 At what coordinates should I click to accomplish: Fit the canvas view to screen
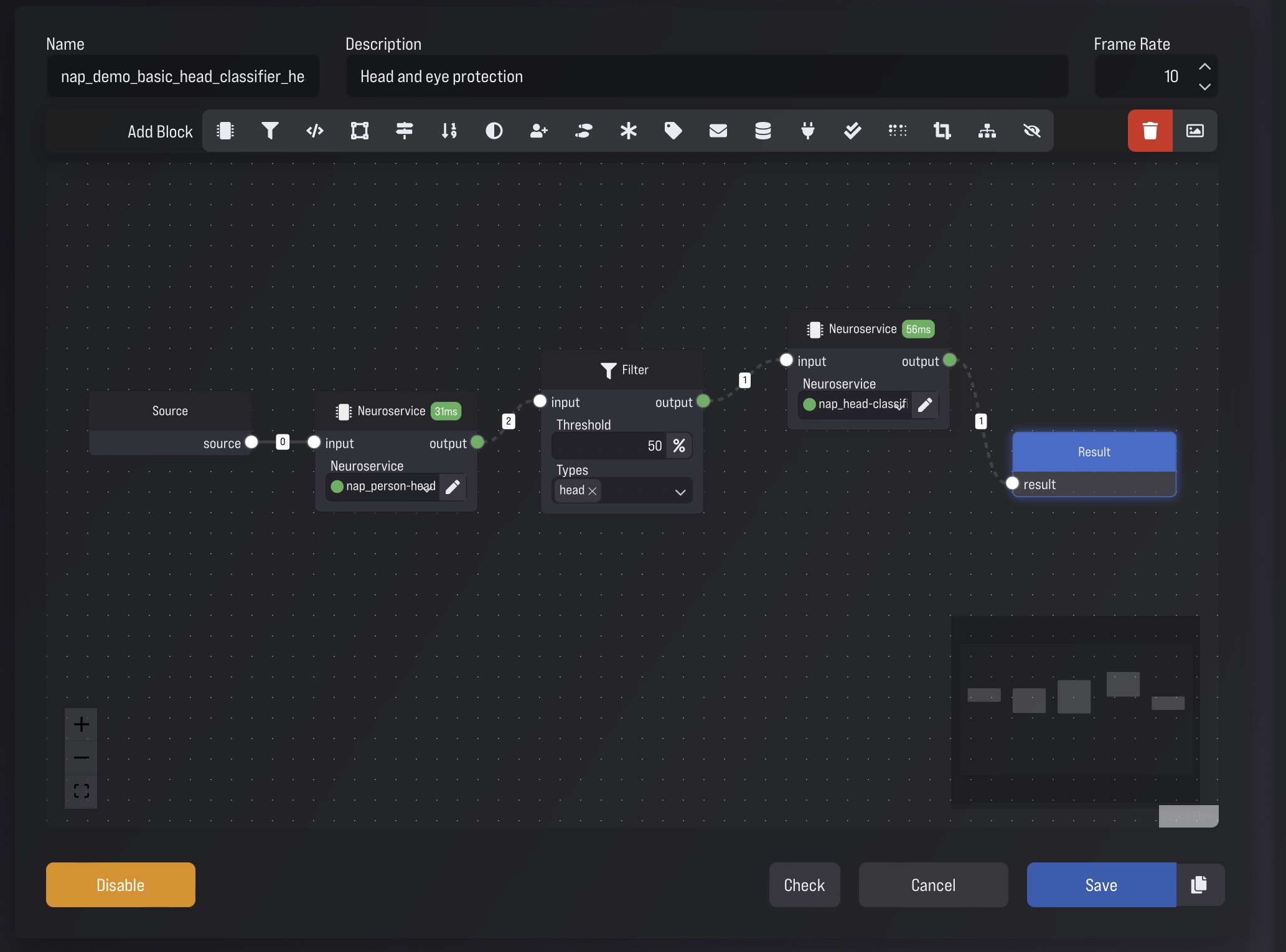tap(81, 791)
